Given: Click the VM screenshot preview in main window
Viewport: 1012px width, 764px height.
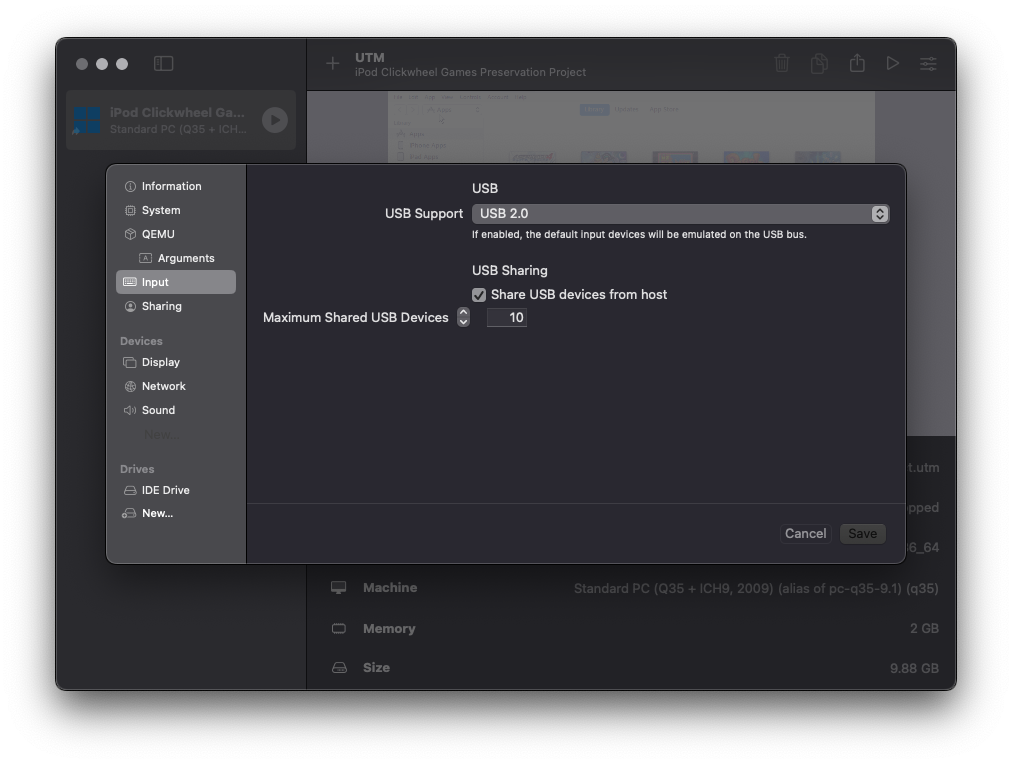Looking at the screenshot, I should 631,127.
